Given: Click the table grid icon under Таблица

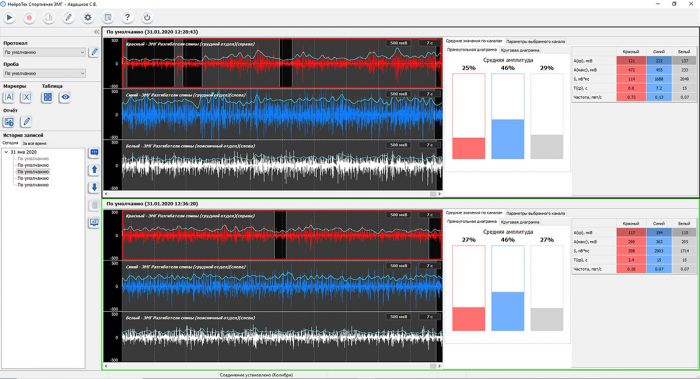Looking at the screenshot, I should coord(48,97).
